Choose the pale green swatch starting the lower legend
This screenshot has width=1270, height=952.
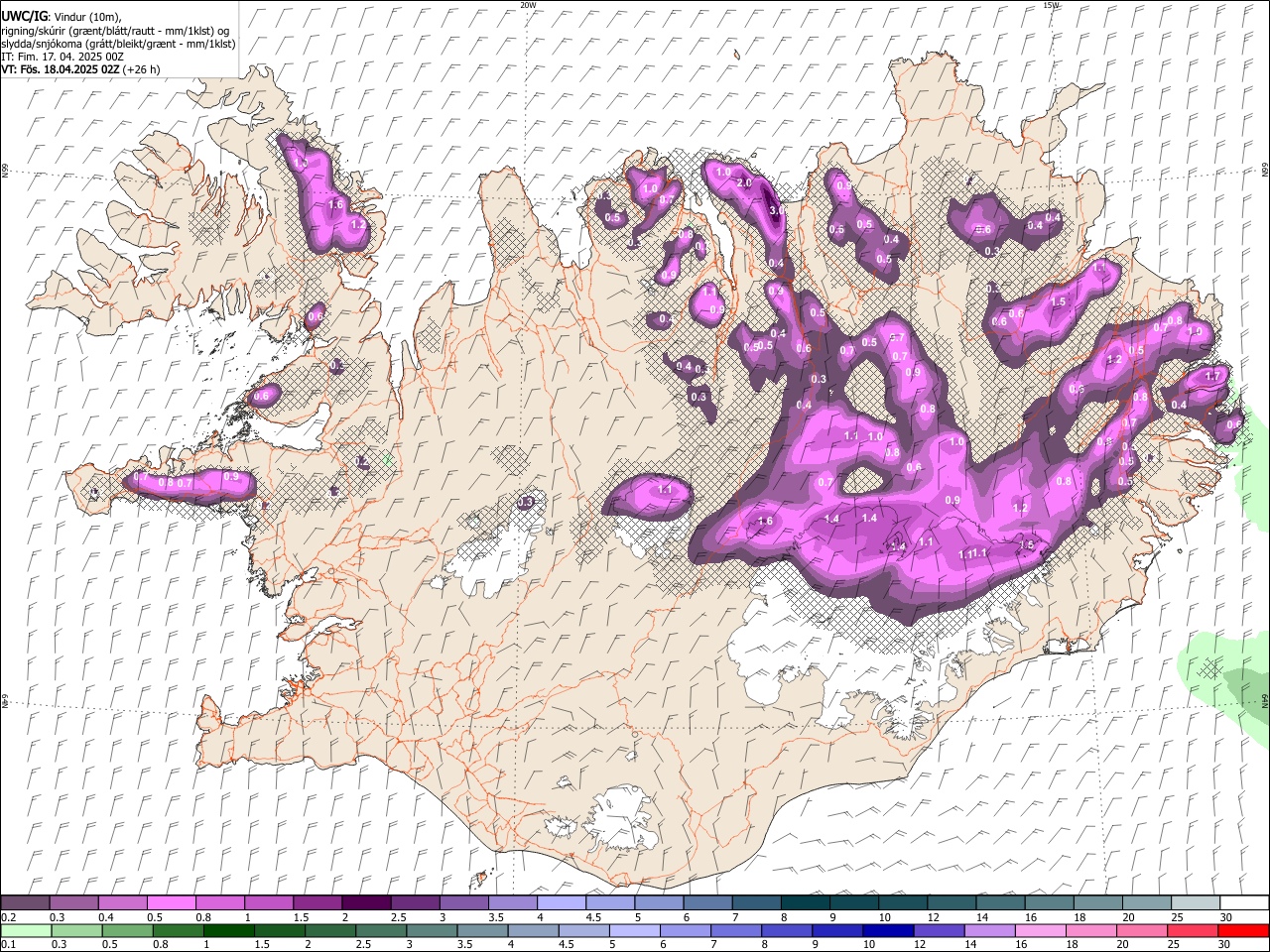point(26,930)
